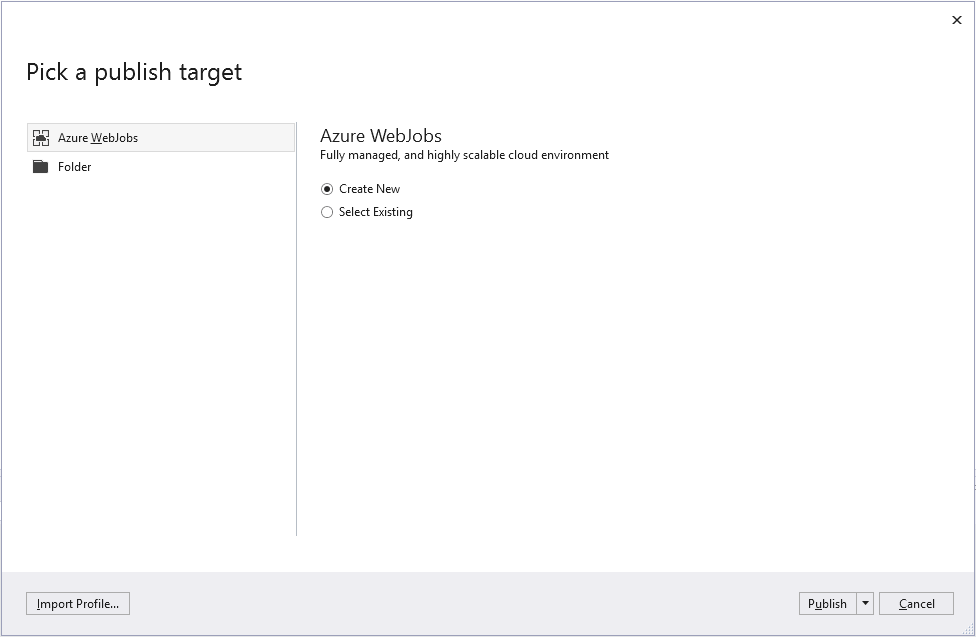Click the 'Pick a publish target' title
This screenshot has height=637, width=976.
[x=134, y=72]
